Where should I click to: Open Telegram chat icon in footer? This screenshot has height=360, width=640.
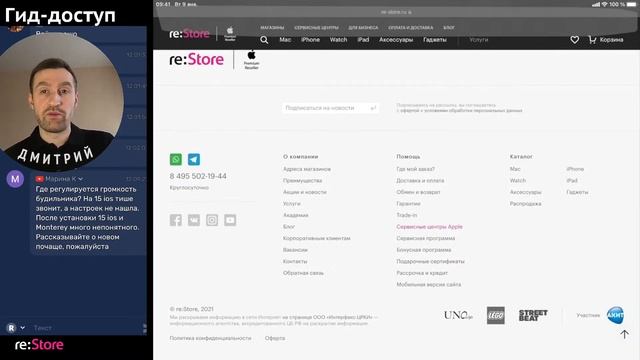pos(194,159)
